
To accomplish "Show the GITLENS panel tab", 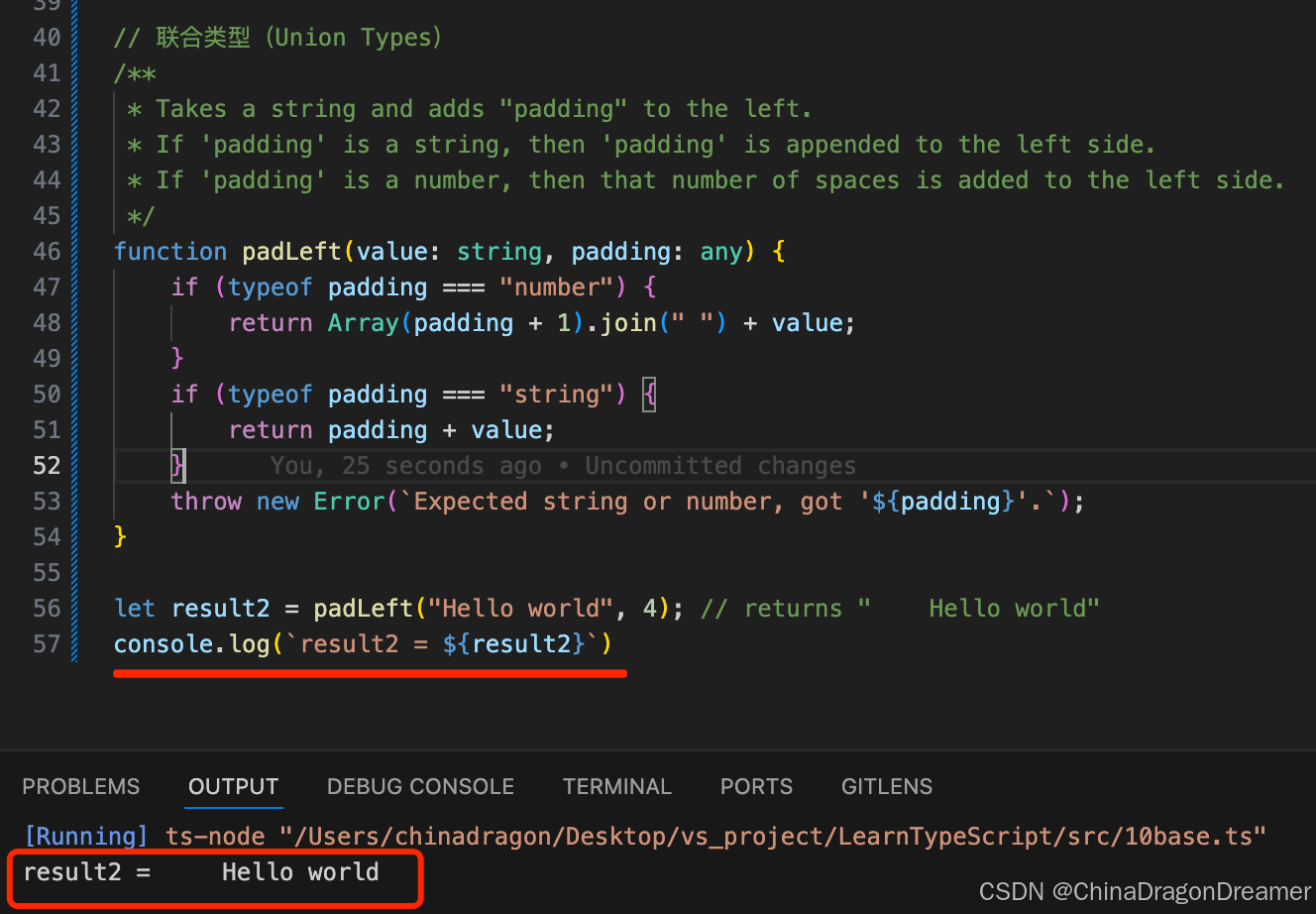I will pyautogui.click(x=887, y=786).
